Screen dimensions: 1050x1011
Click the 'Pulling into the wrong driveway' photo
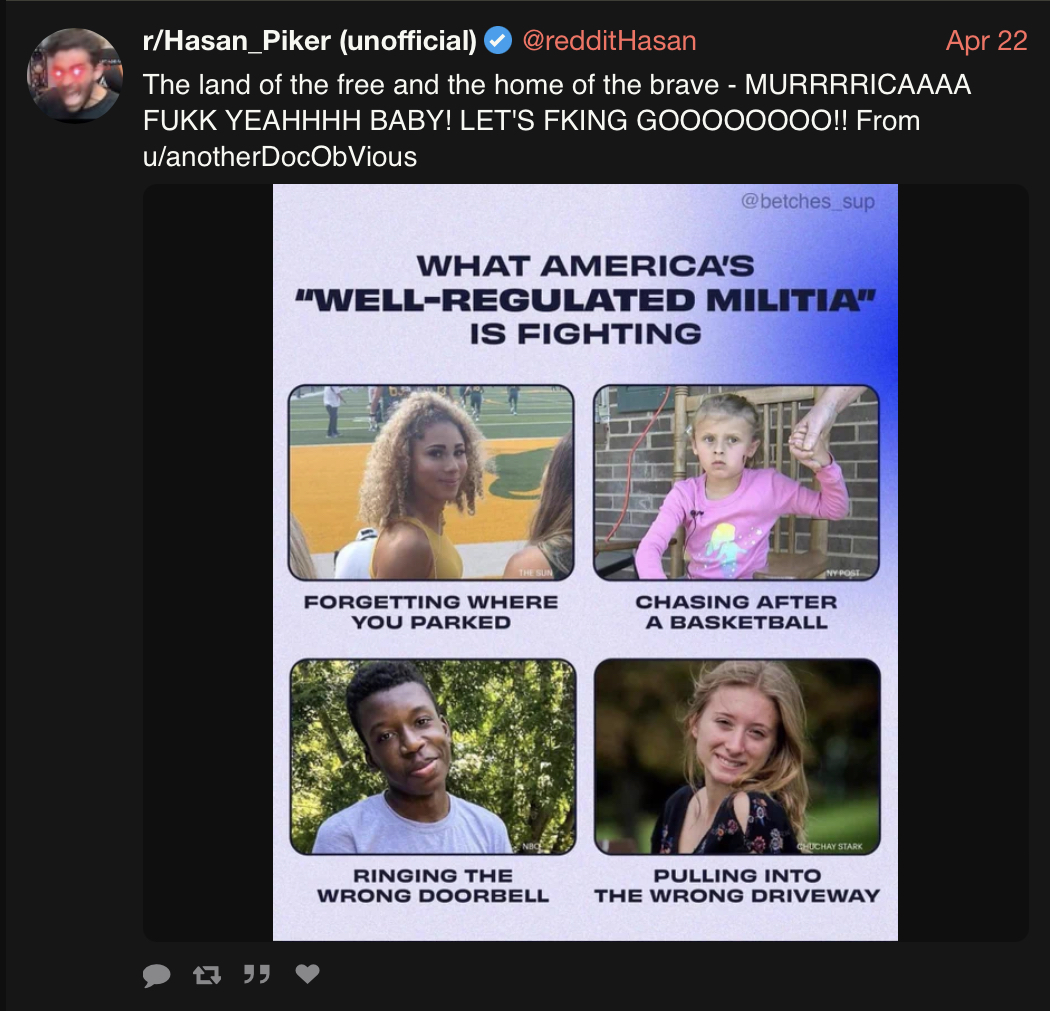pyautogui.click(x=737, y=757)
